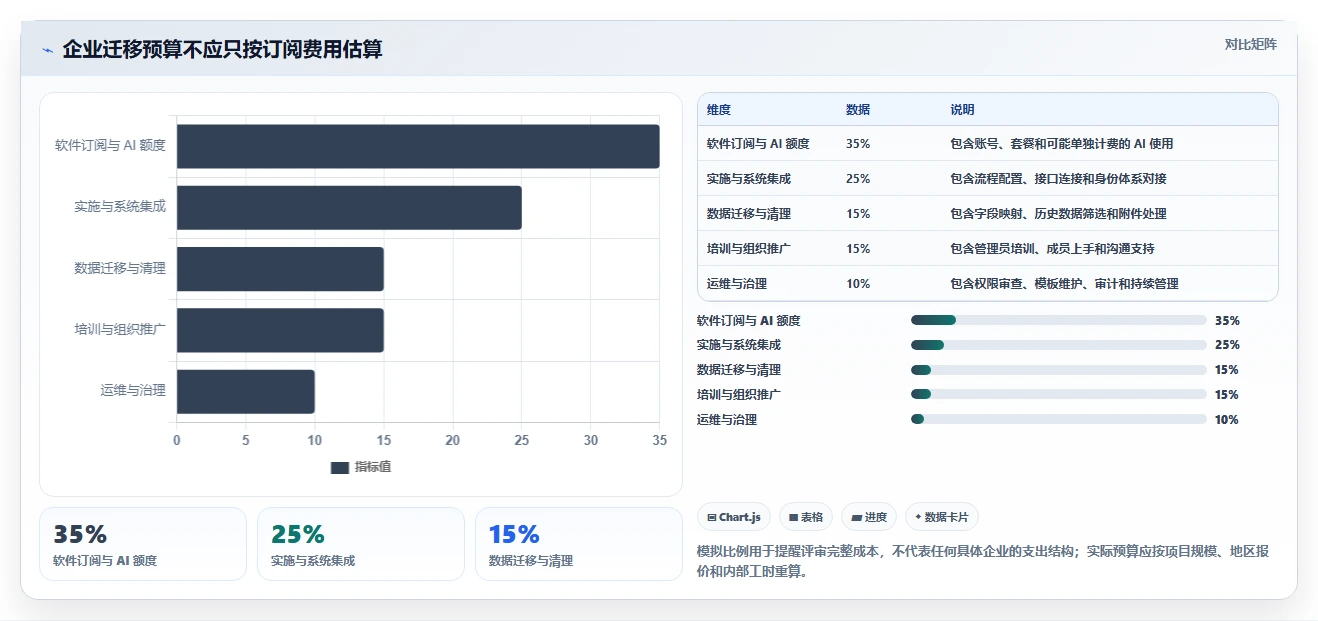The height and width of the screenshot is (621, 1318).
Task: Click the description 包含流程配置、接口连接和身份体系对接
Action: pyautogui.click(x=1058, y=179)
